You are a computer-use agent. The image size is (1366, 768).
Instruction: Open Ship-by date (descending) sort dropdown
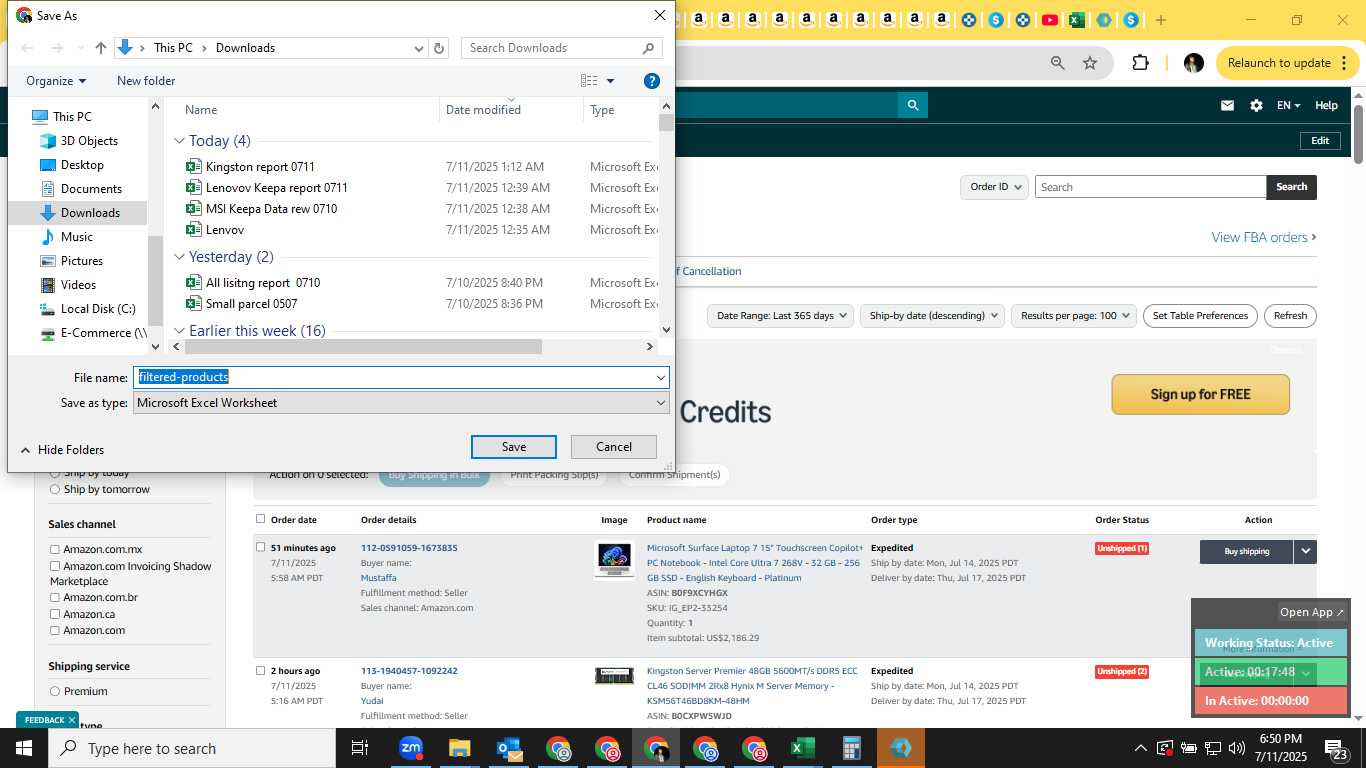(x=933, y=316)
